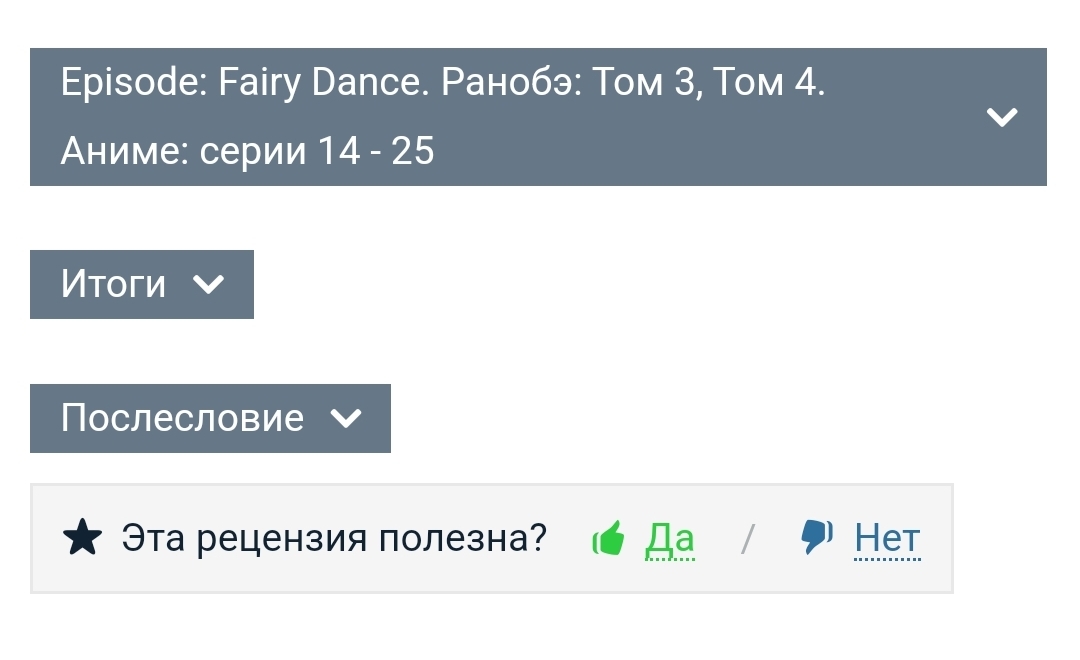The width and height of the screenshot is (1080, 660).
Task: Click the Итоги spoiler label
Action: pos(113,284)
